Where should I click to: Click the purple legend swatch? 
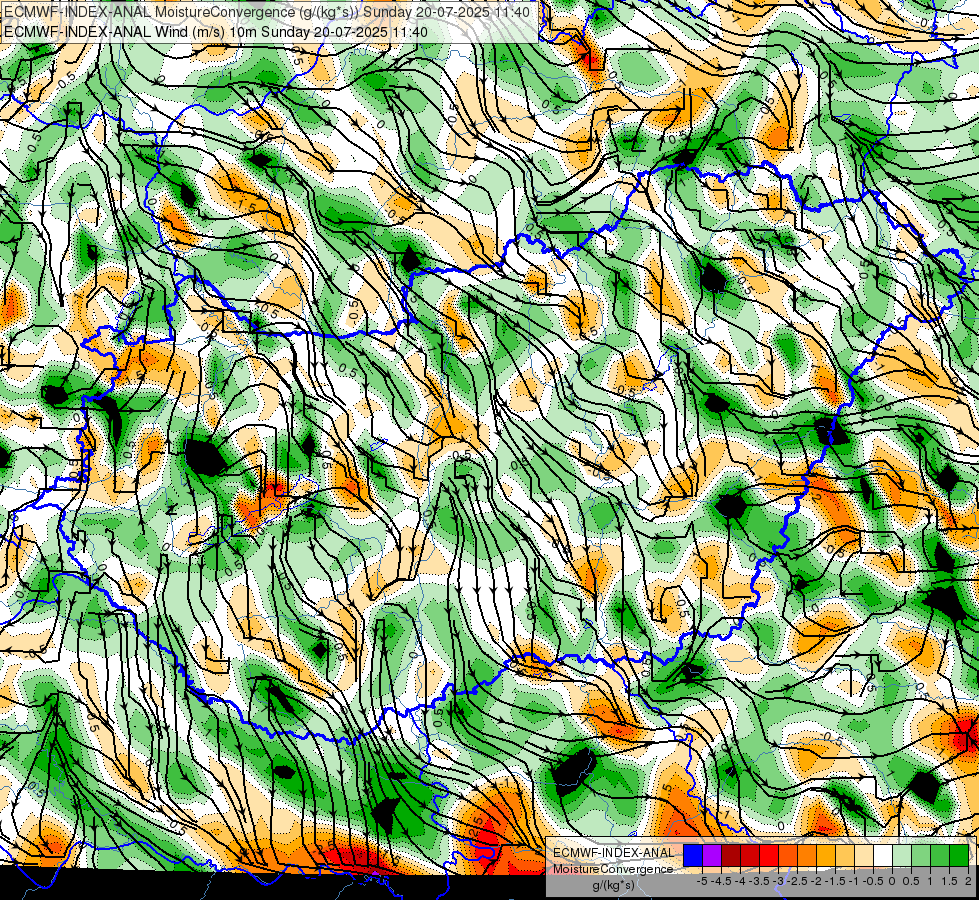coord(712,856)
